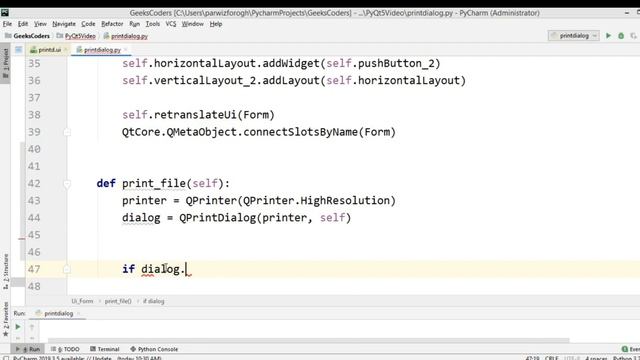Open the Window menu
This screenshot has width=640, height=360.
[x=192, y=24]
